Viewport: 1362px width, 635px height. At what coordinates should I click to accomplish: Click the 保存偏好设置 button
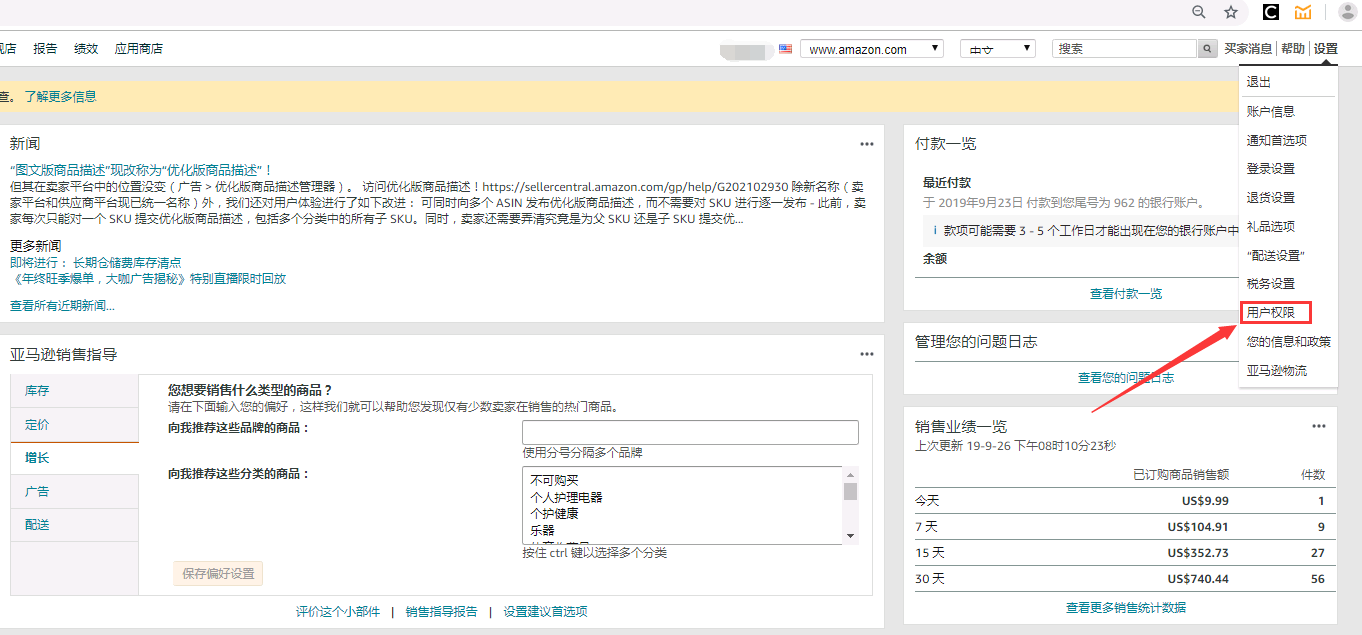point(219,574)
